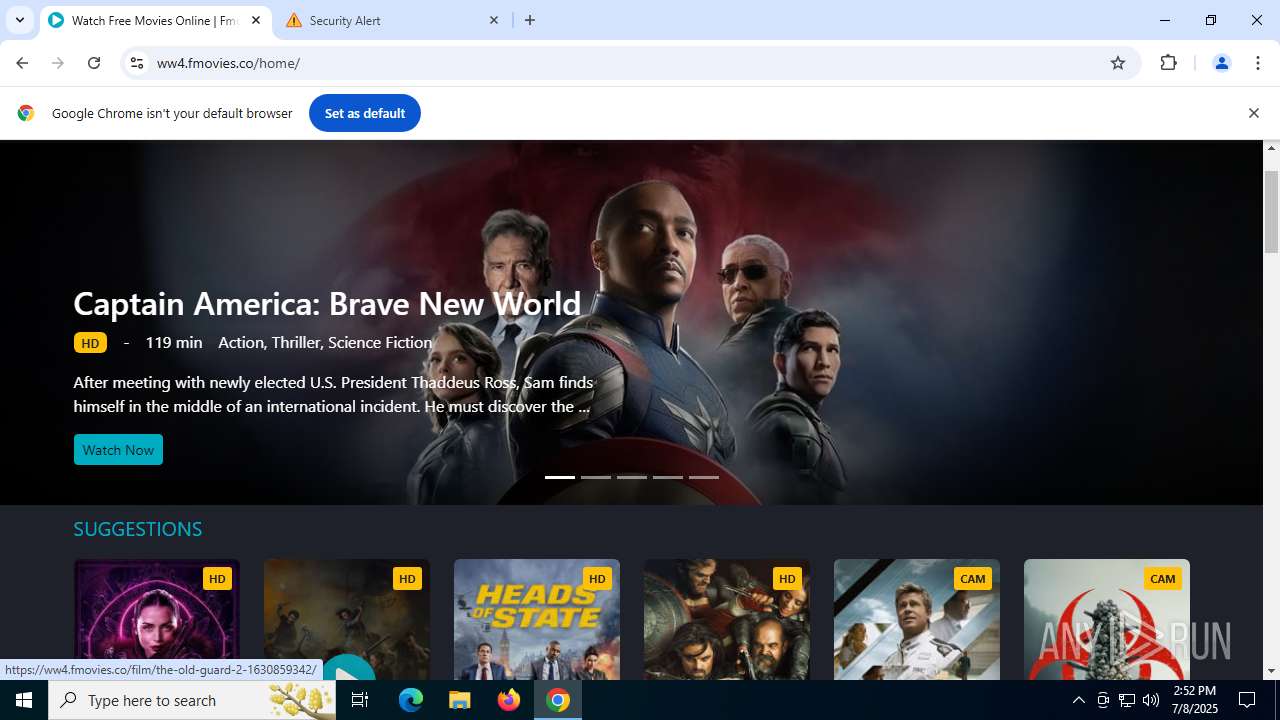Image resolution: width=1280 pixels, height=720 pixels.
Task: Select the Watch Free Movies Online tab
Action: [x=155, y=20]
